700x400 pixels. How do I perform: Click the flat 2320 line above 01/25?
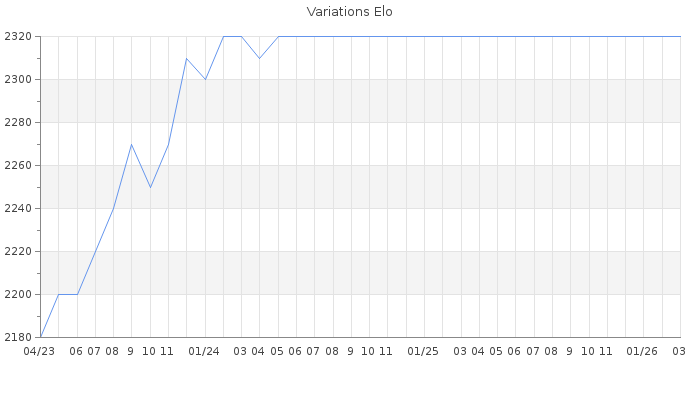[x=423, y=36]
